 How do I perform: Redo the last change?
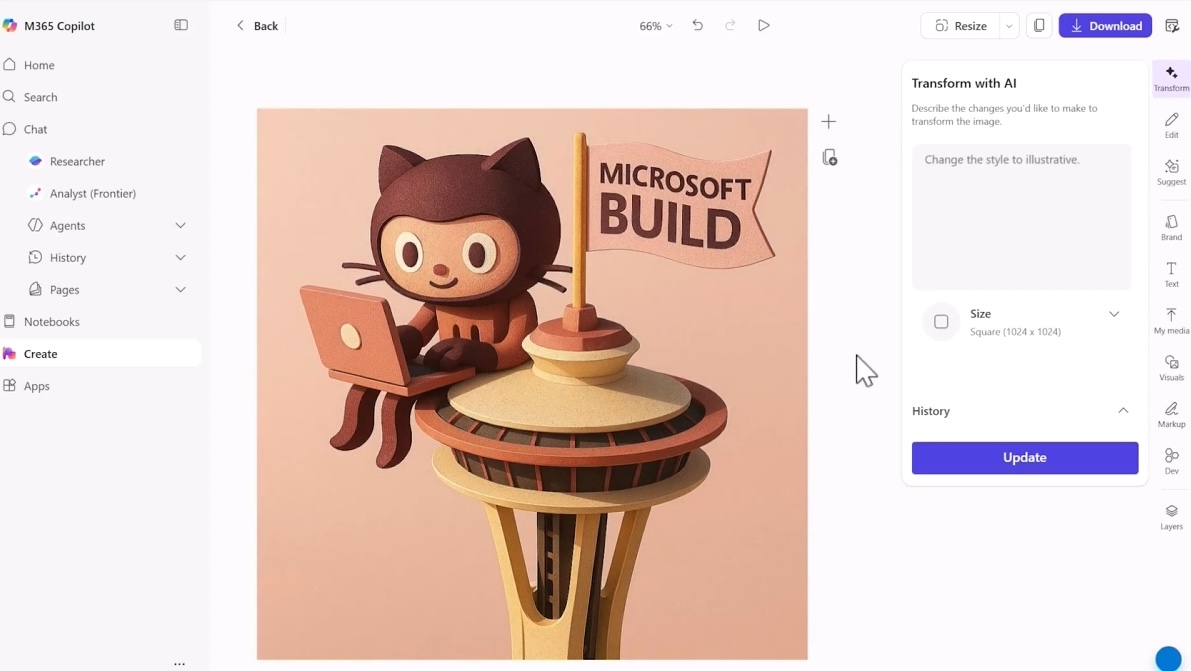(x=730, y=25)
